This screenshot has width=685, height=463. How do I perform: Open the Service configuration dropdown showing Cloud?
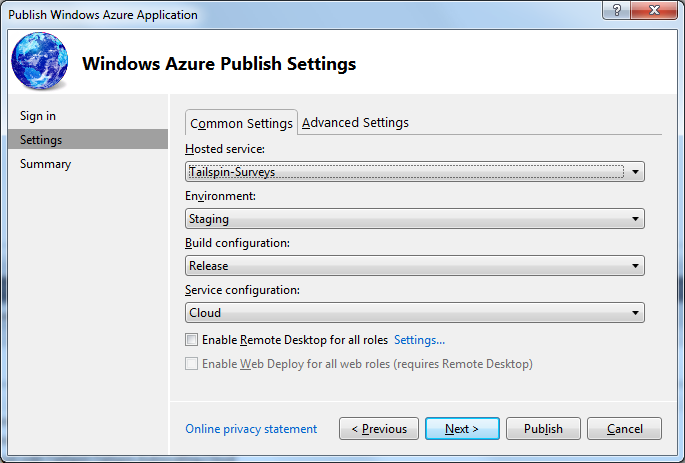[x=415, y=313]
